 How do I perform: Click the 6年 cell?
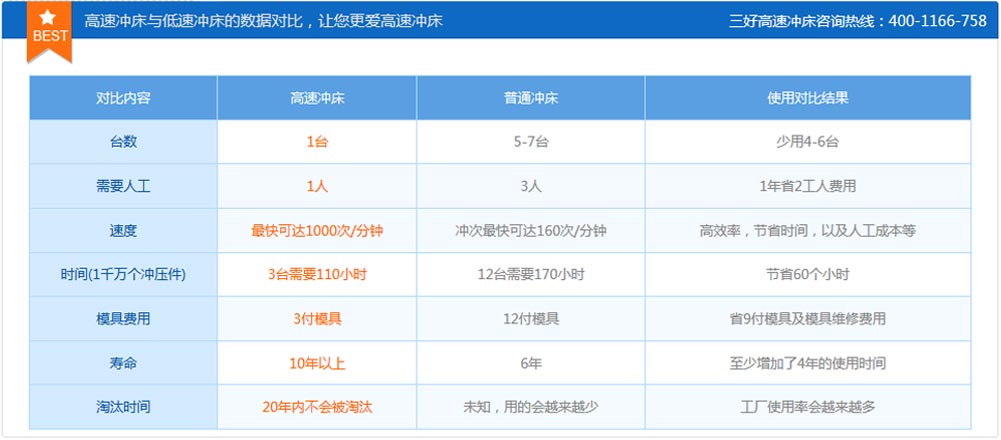[531, 363]
